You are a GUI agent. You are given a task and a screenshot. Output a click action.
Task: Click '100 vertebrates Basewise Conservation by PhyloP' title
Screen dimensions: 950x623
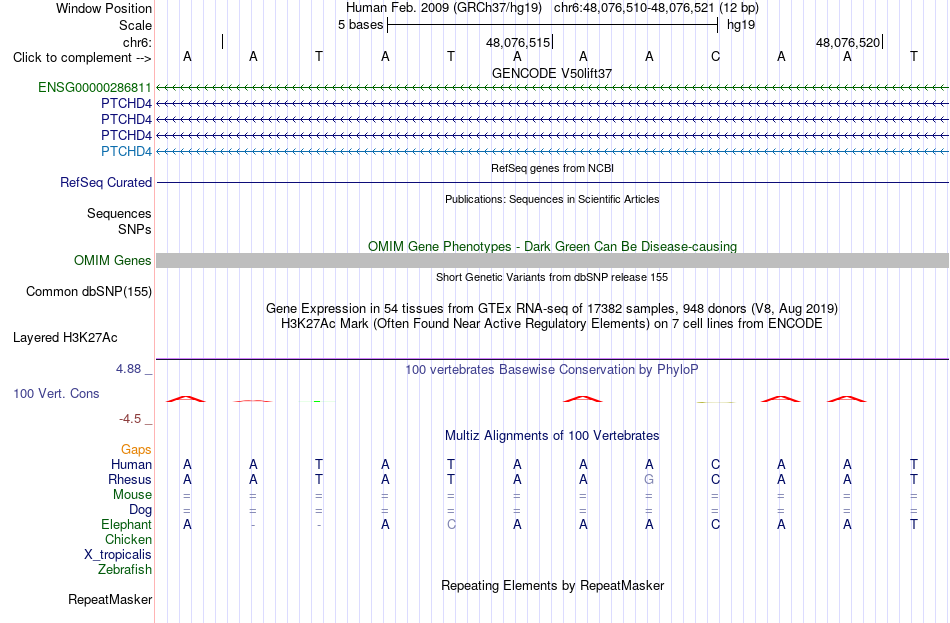(x=552, y=370)
